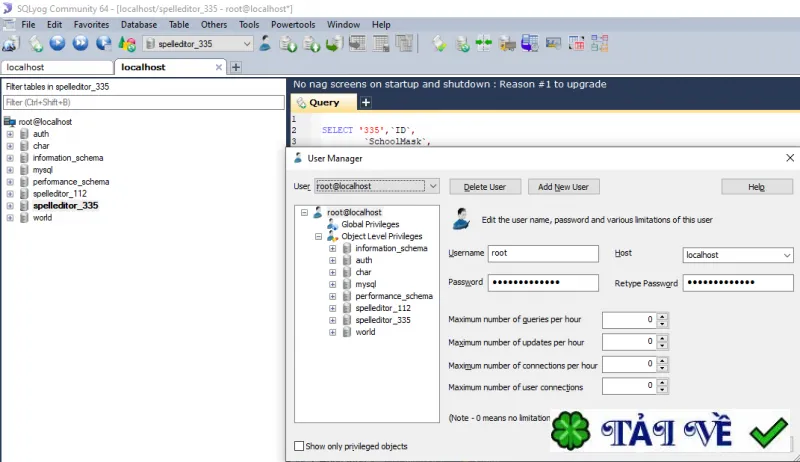Increase maximum queries per hour stepper
This screenshot has height=462, width=800.
coord(662,317)
